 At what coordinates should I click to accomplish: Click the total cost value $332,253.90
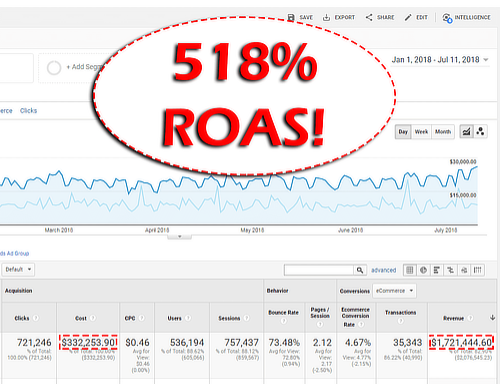coord(88,342)
